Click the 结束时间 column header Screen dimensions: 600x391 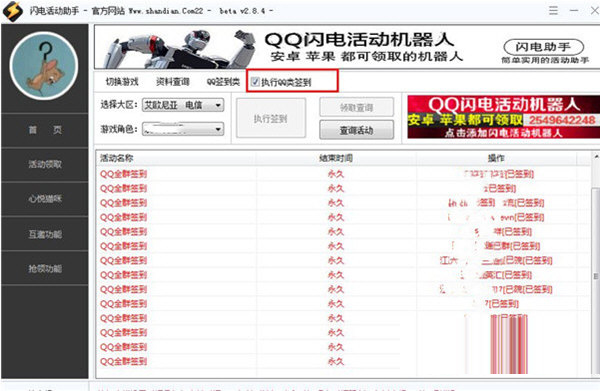tap(336, 158)
